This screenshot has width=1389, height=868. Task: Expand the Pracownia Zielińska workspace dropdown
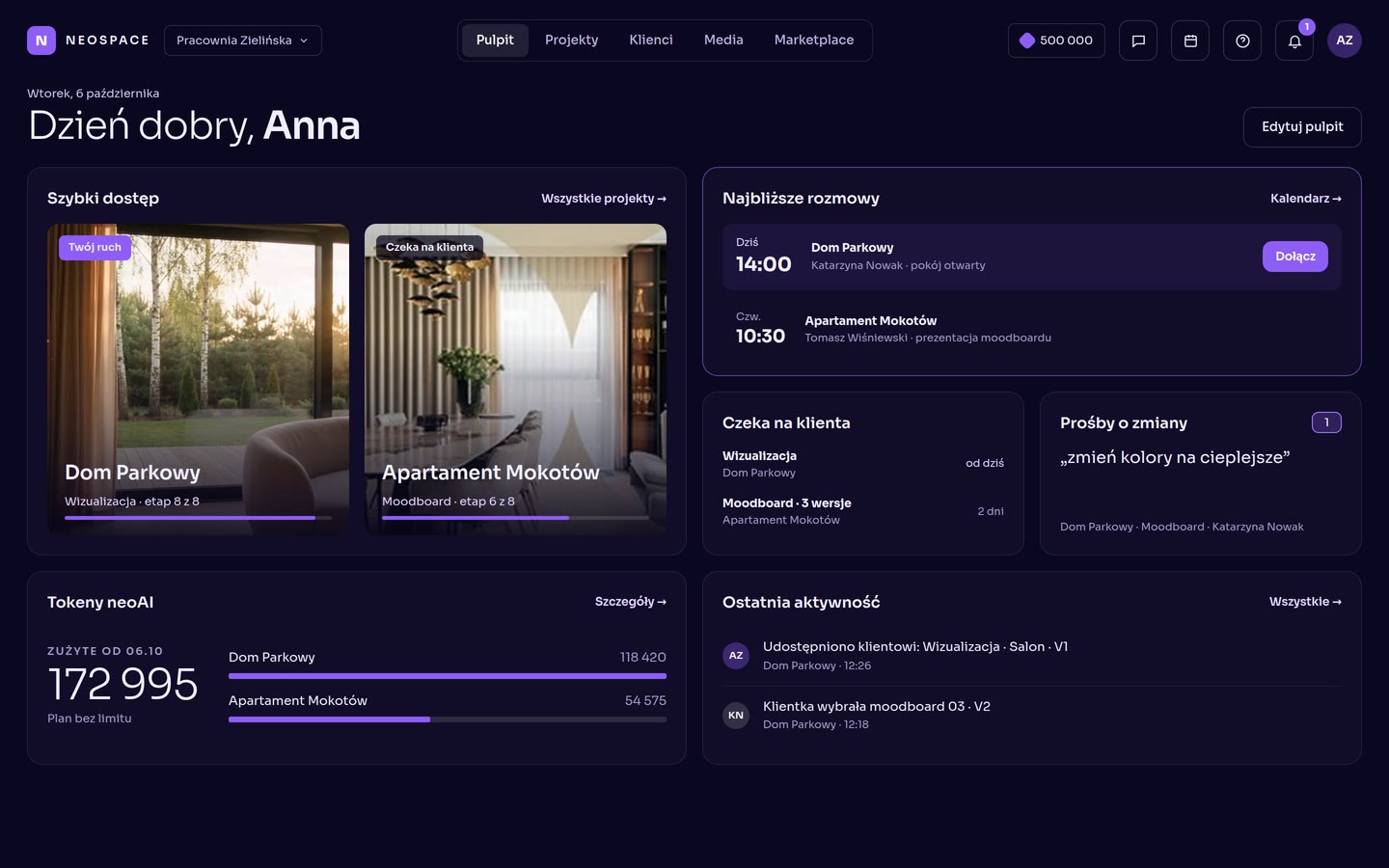coord(243,41)
